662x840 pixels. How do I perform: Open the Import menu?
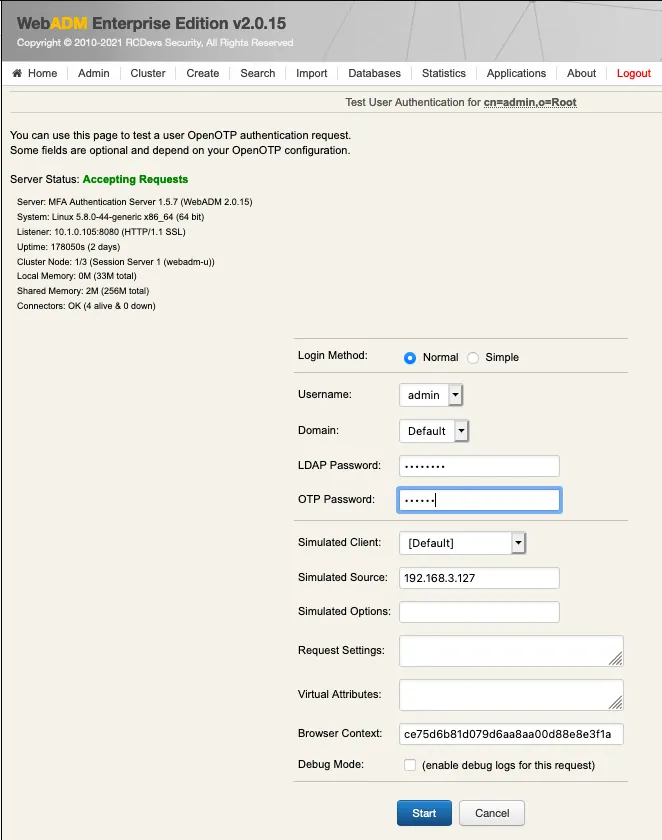[312, 73]
